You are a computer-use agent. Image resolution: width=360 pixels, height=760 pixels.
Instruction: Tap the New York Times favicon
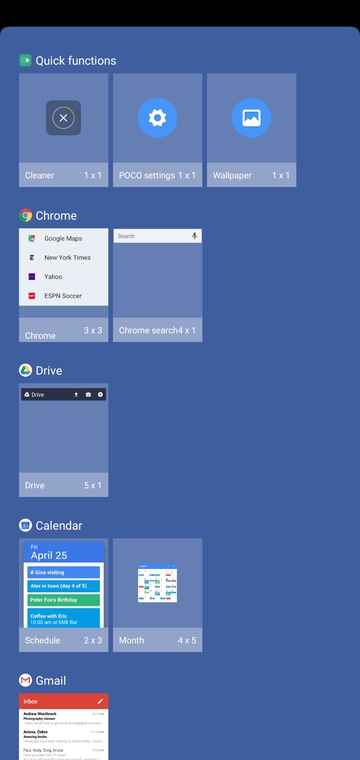(32, 257)
